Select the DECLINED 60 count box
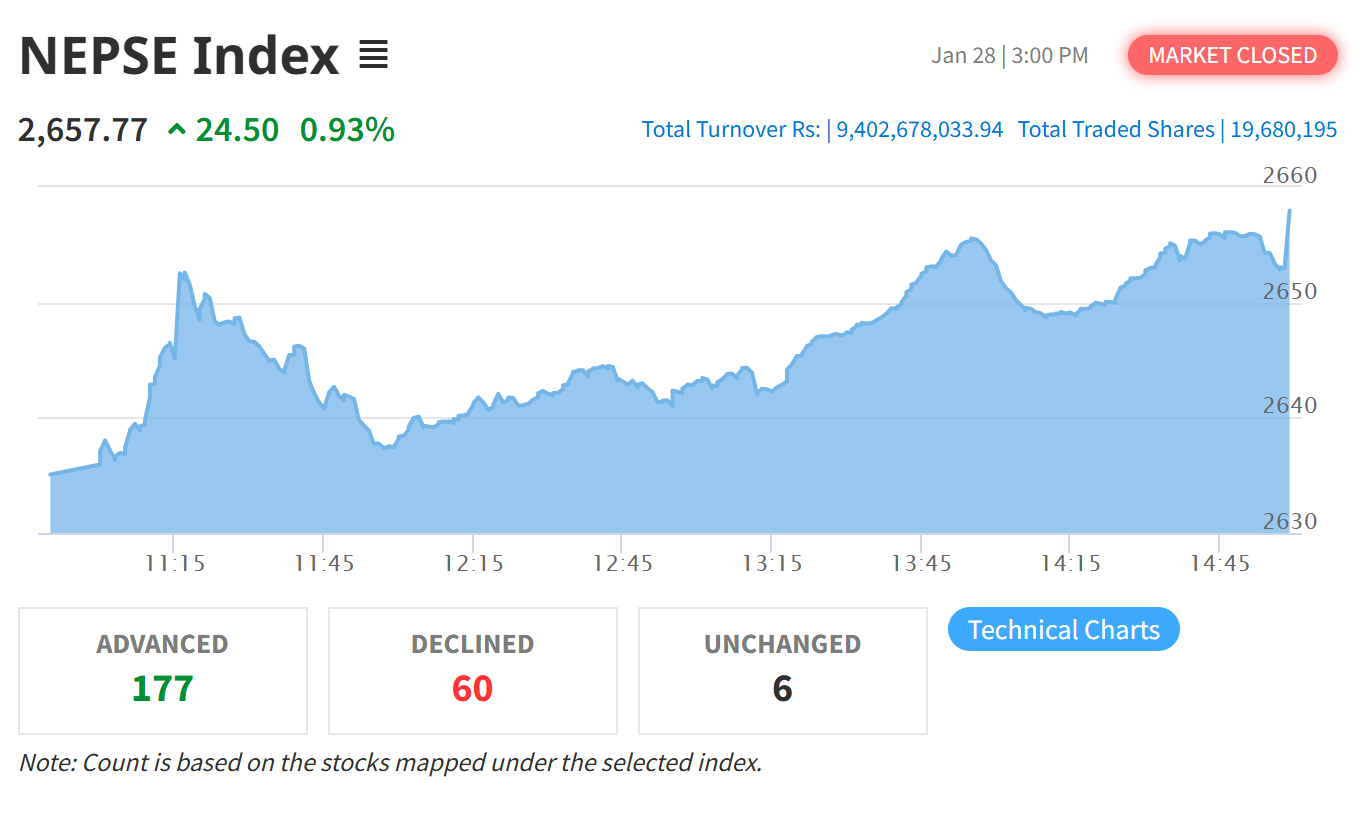Viewport: 1364px width, 839px height. [472, 671]
